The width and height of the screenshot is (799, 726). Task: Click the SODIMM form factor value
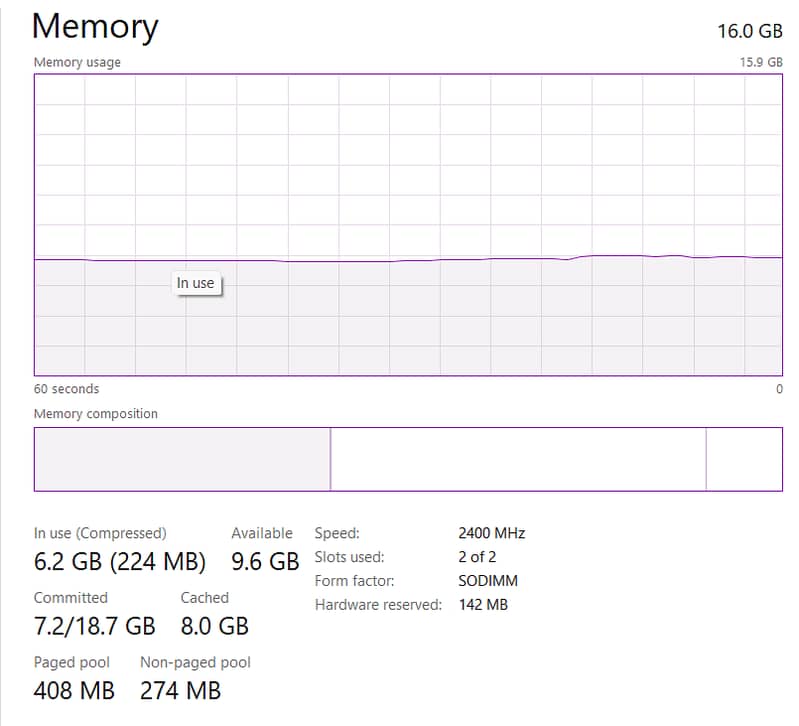coord(488,581)
